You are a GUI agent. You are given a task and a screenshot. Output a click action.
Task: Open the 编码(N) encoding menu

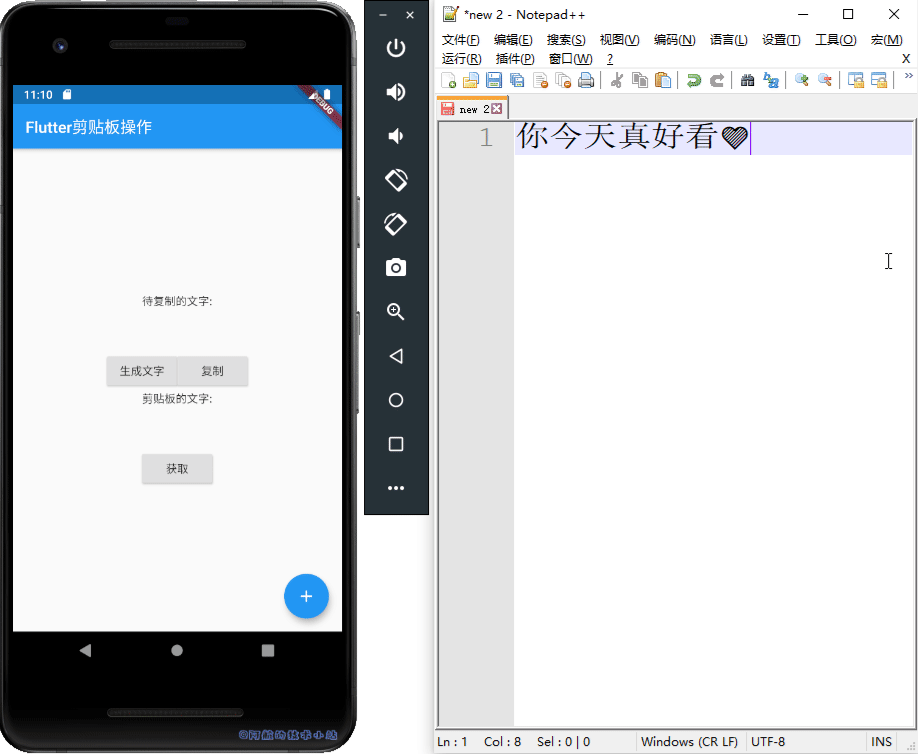(674, 40)
